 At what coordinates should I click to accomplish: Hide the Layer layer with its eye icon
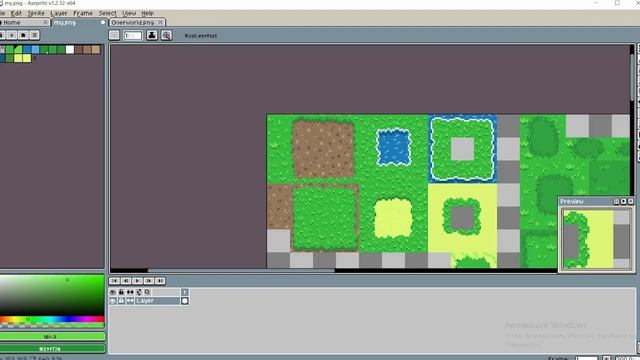[x=113, y=301]
